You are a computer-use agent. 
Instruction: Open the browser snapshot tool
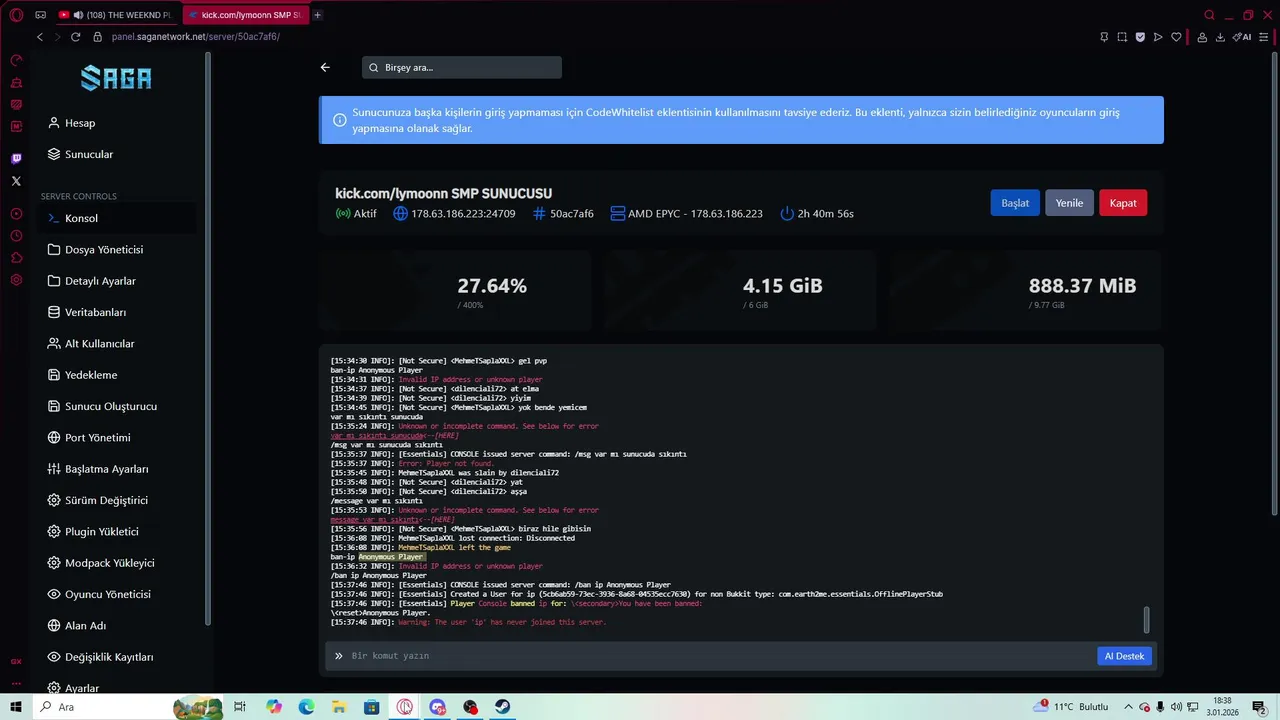click(1122, 37)
